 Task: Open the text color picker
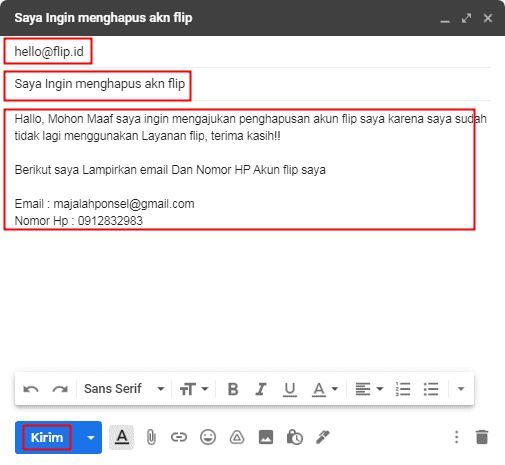click(325, 389)
